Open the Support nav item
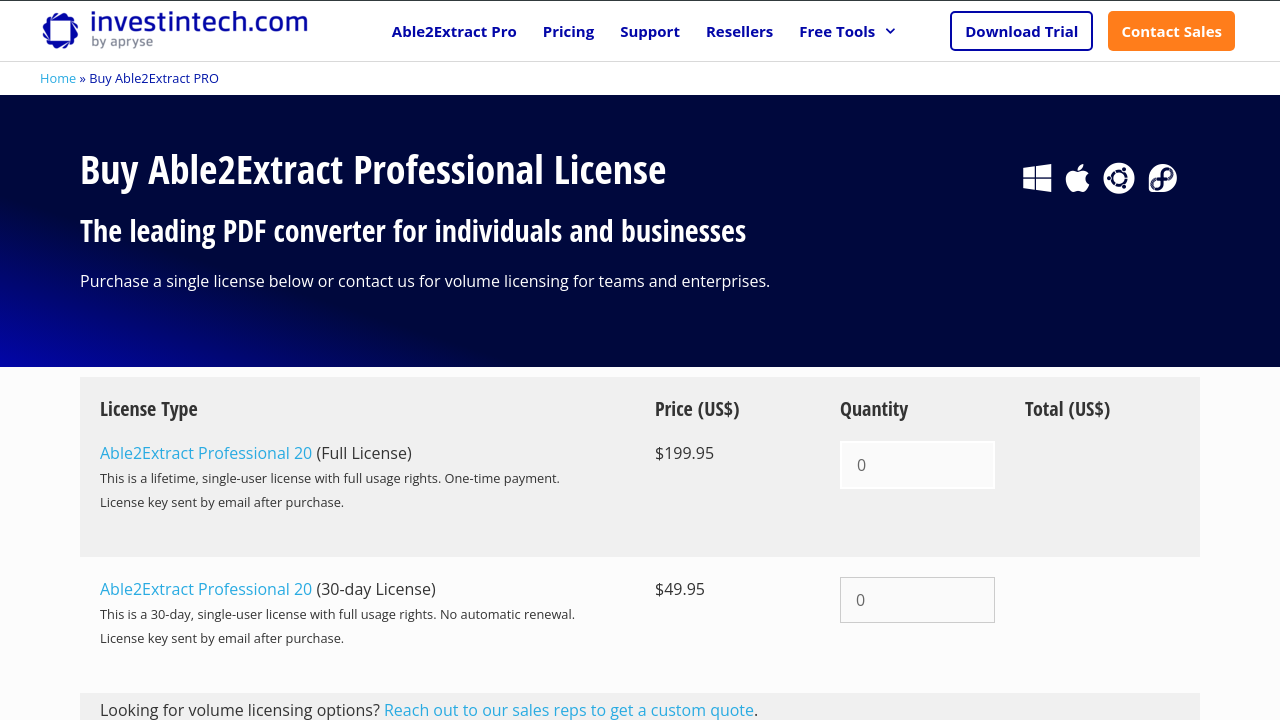 pyautogui.click(x=650, y=31)
